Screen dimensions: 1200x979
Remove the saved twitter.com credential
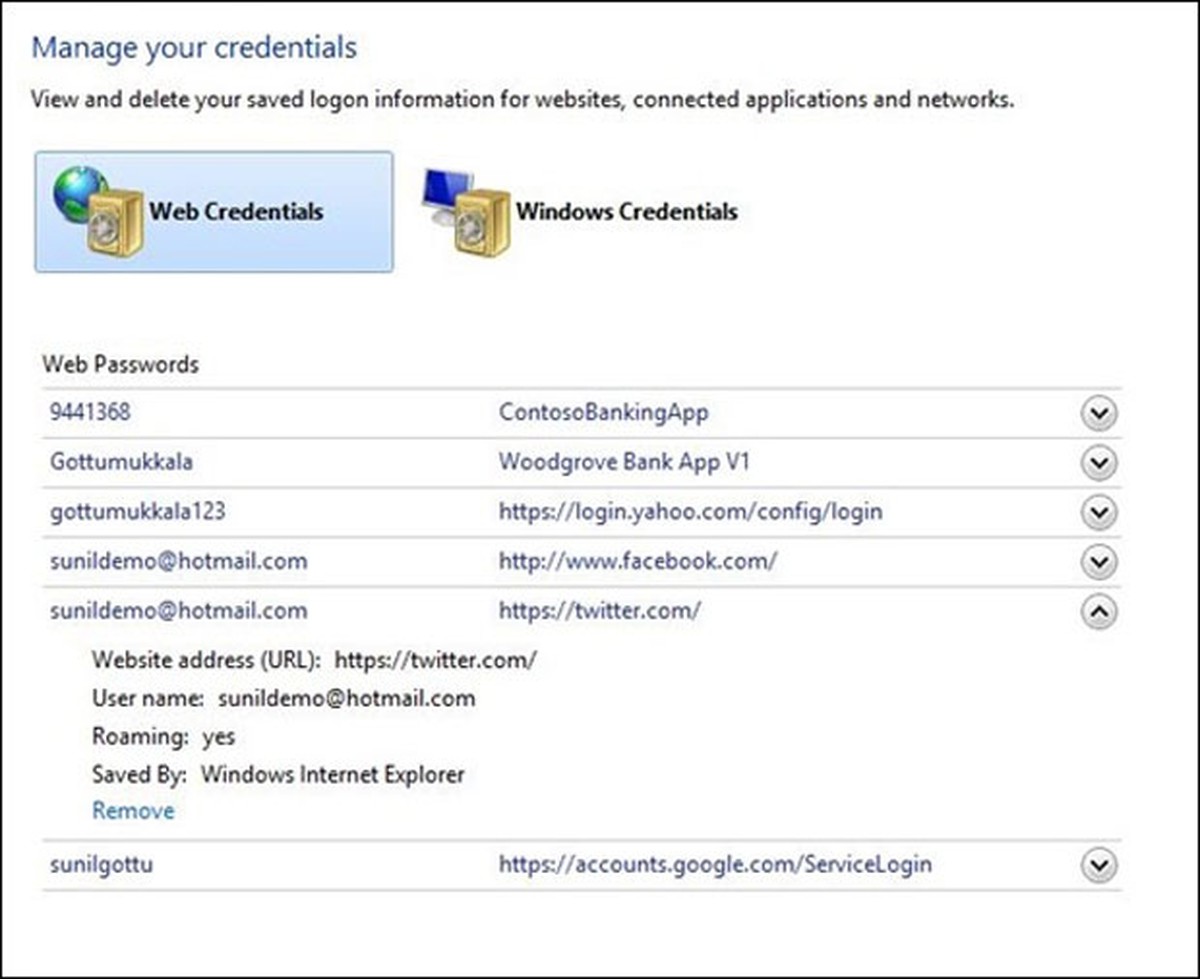pos(133,811)
